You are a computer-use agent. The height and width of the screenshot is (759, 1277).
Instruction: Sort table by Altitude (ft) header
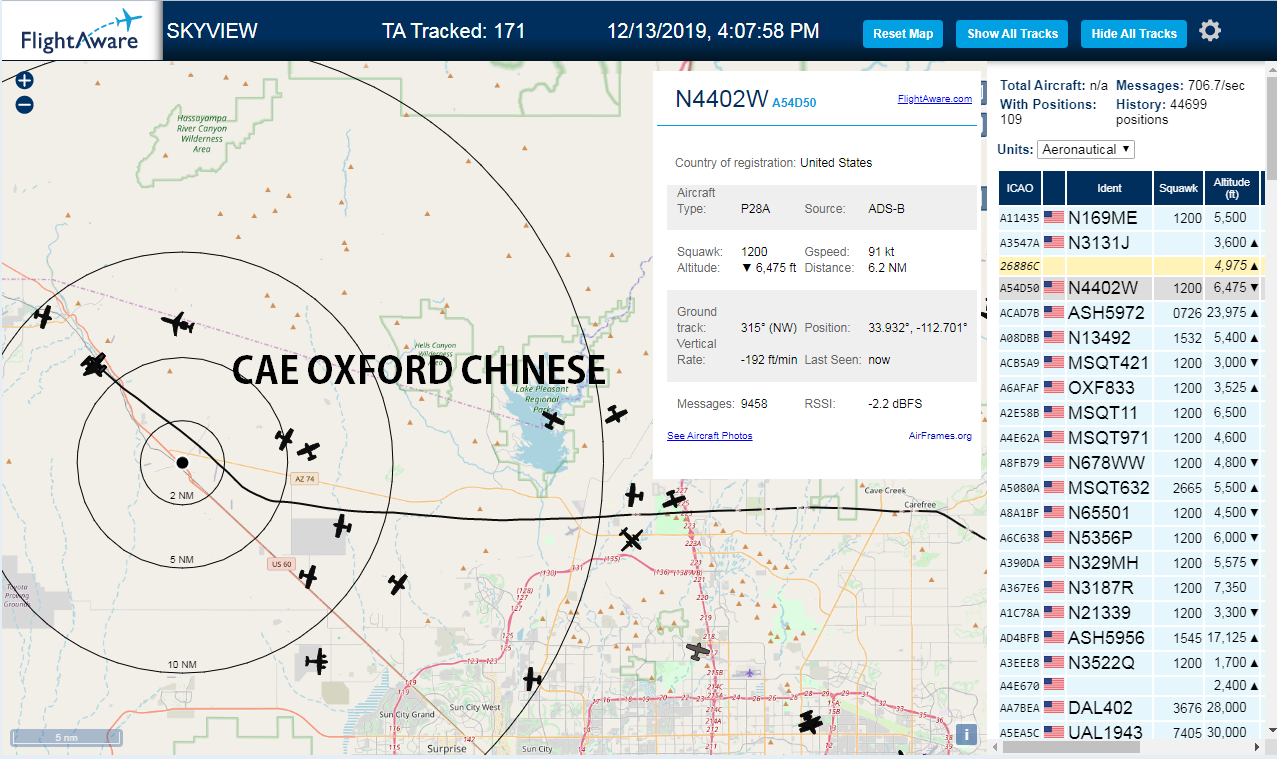point(1232,188)
